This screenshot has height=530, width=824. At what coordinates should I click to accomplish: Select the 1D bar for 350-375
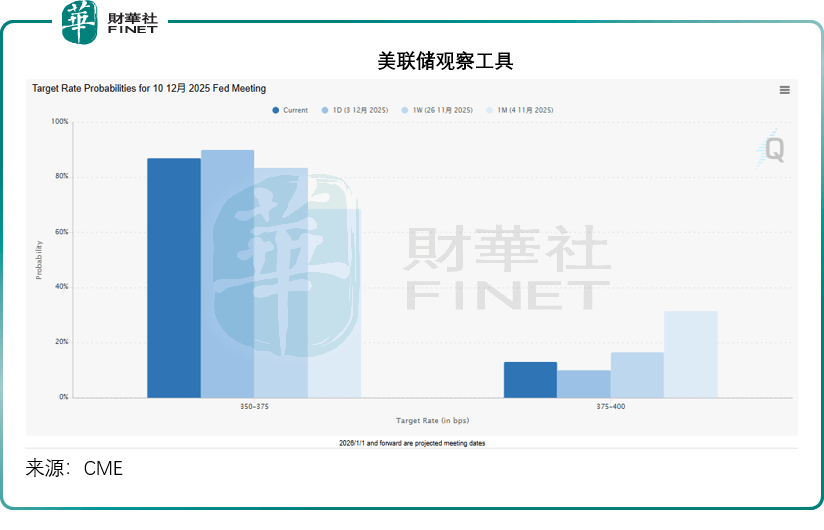coord(227,273)
